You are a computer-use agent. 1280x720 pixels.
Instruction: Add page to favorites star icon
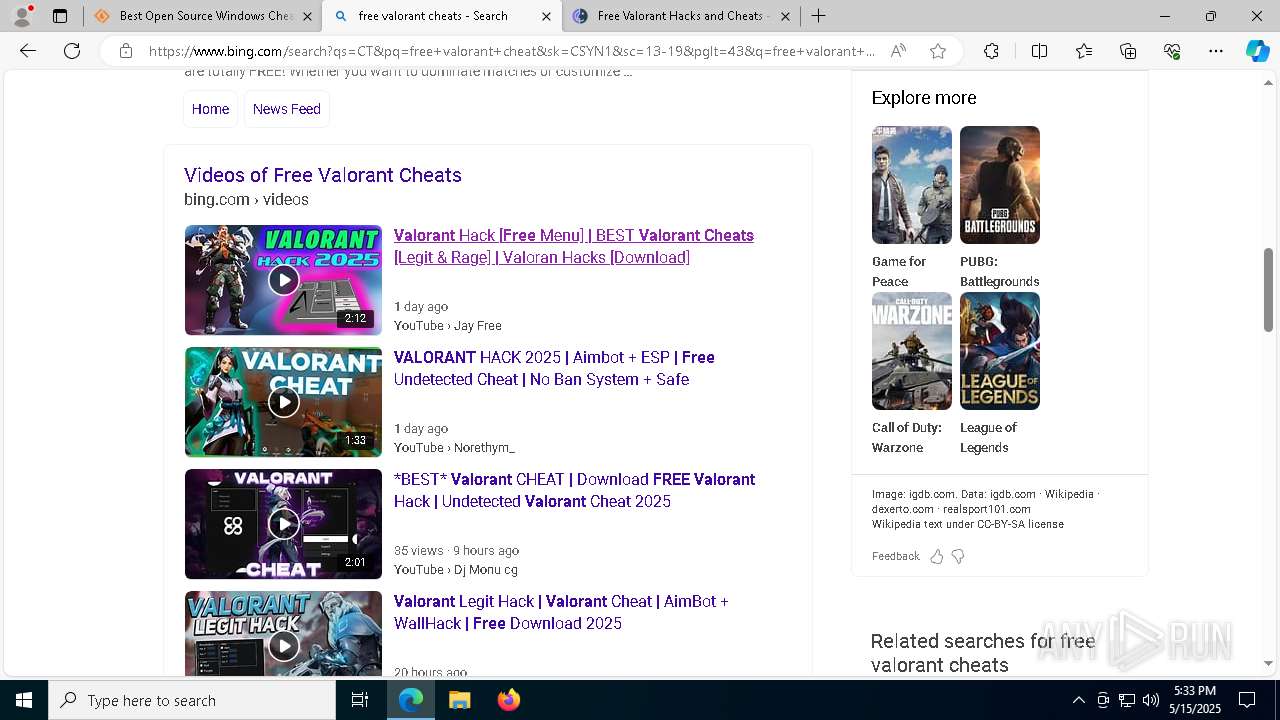(938, 51)
